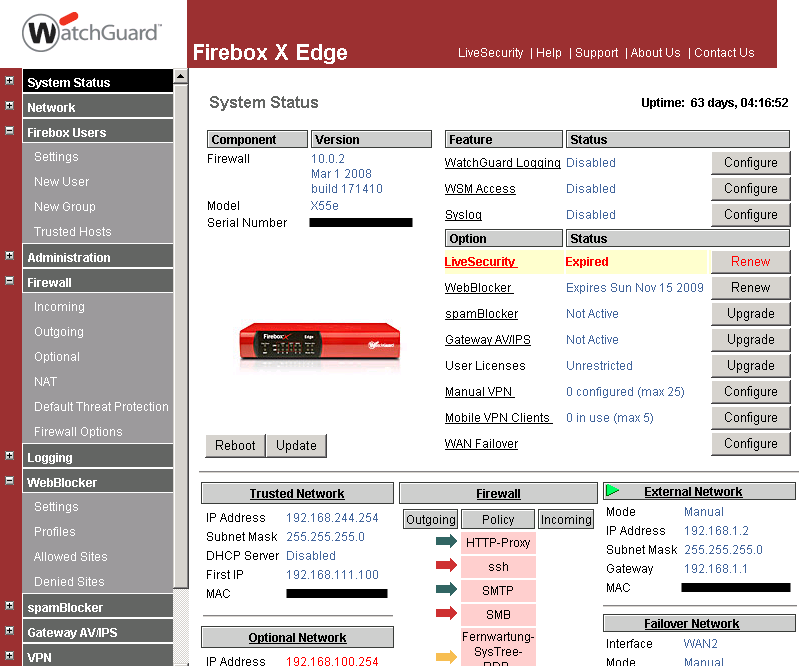This screenshot has width=810, height=666.
Task: Click Contact Us in the top menu
Action: click(724, 53)
